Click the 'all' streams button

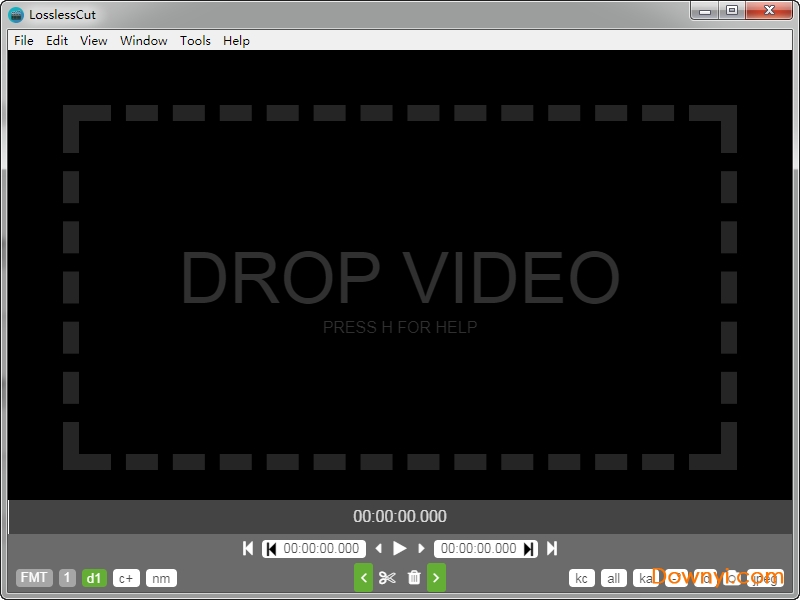(614, 578)
